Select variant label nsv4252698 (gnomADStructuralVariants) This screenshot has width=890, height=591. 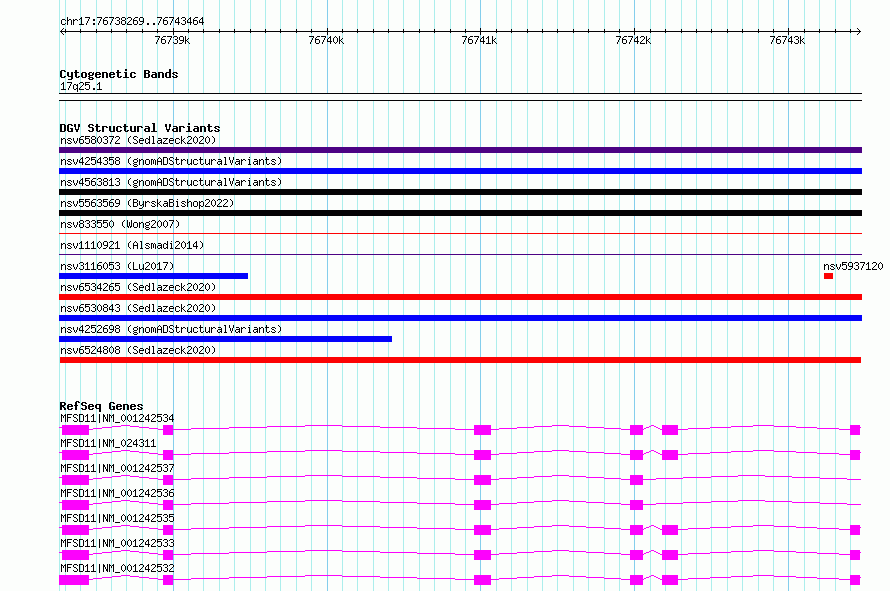coord(171,329)
